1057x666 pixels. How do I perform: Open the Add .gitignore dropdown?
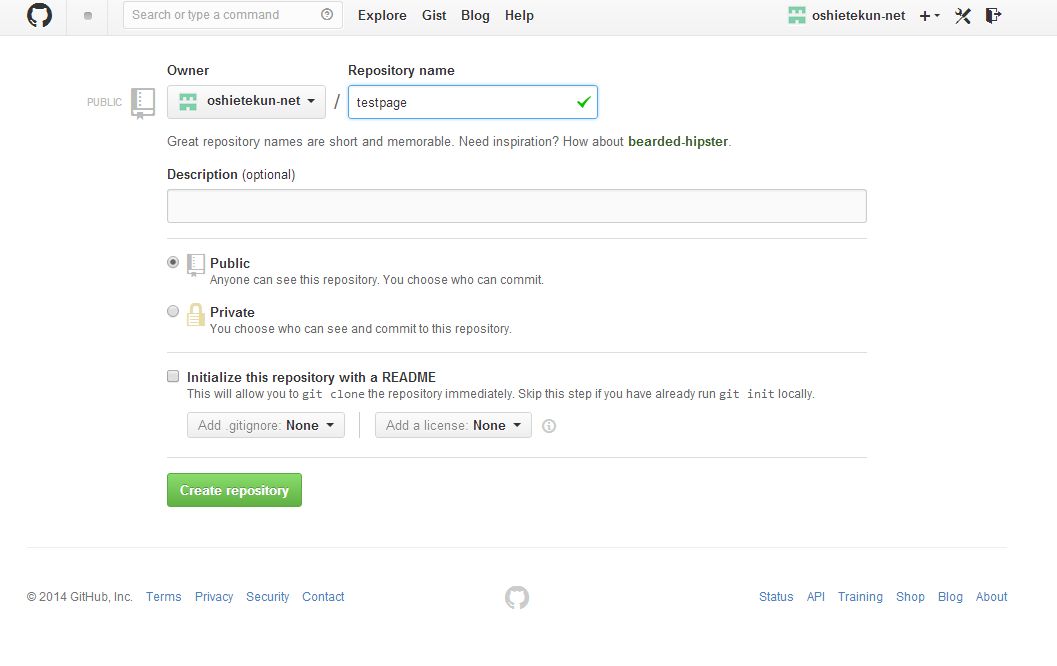[266, 425]
